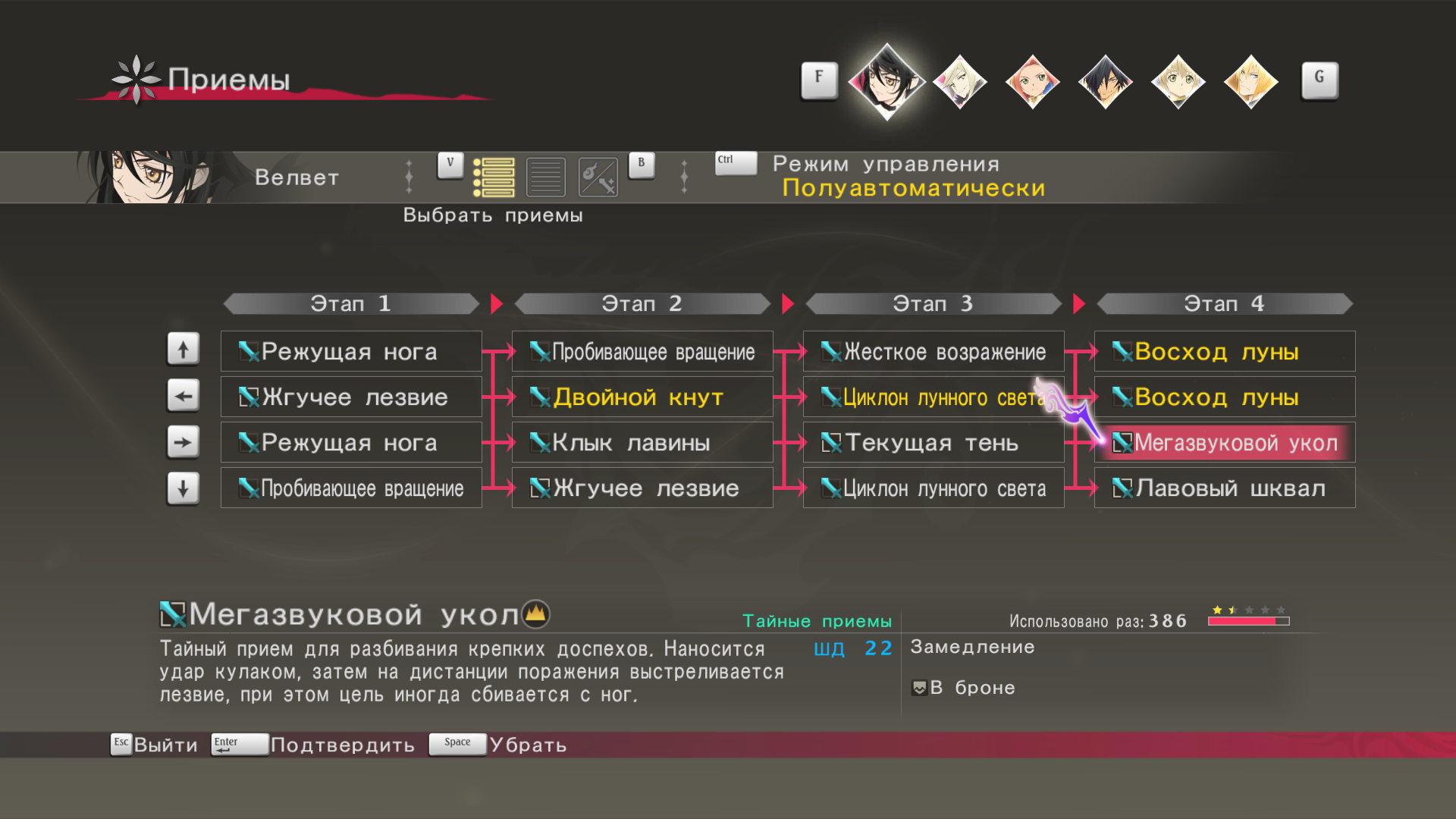Click the left arrow direction button
Screen dimensions: 1456x819
tap(184, 396)
